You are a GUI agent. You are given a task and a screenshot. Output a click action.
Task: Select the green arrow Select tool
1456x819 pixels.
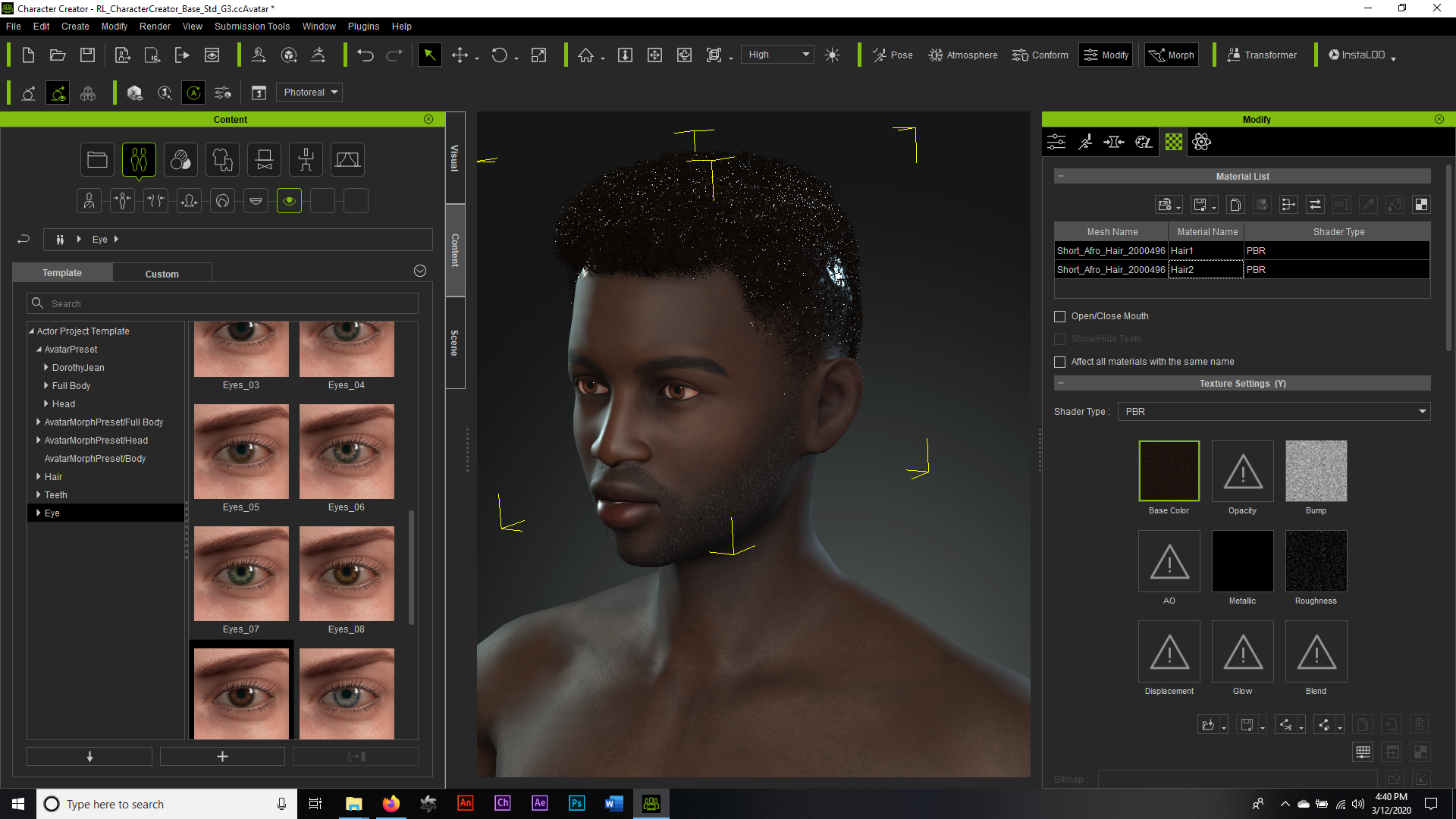coord(429,55)
